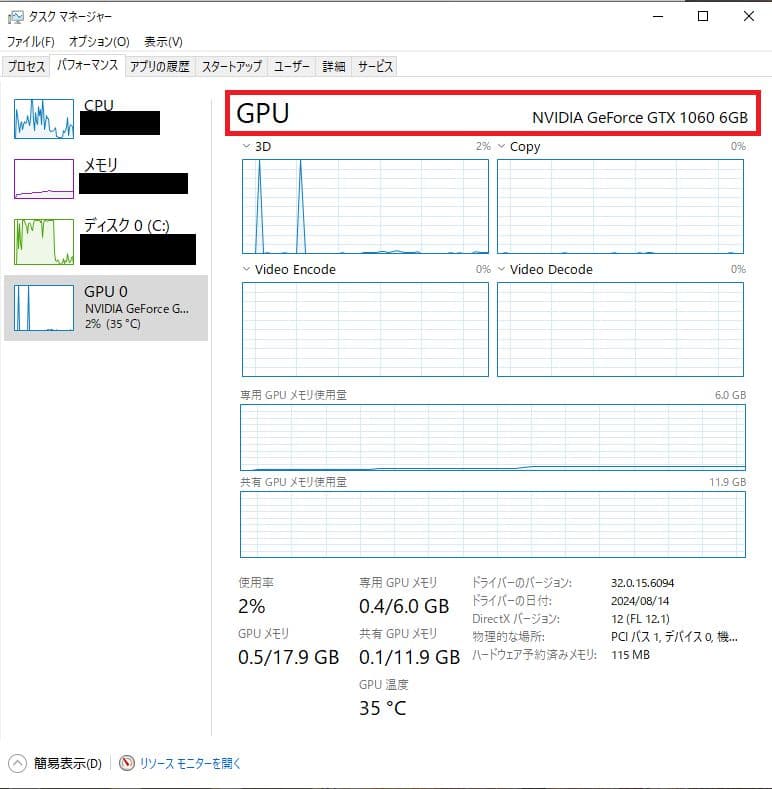The width and height of the screenshot is (772, 789).
Task: Click the Resource Monitor icon at bottom
Action: pyautogui.click(x=127, y=763)
